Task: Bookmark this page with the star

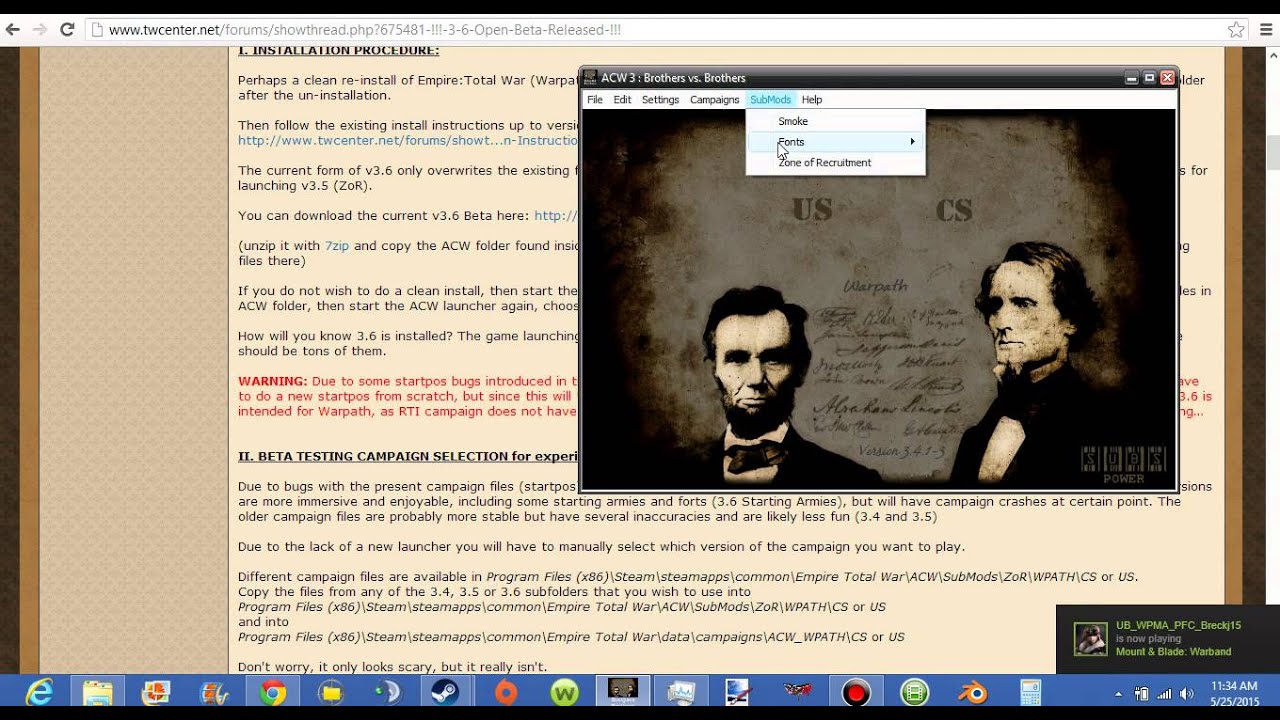Action: [1236, 29]
